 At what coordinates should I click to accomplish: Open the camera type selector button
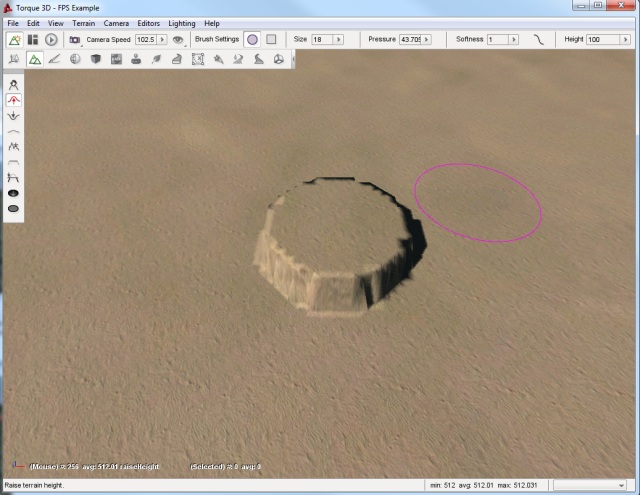pyautogui.click(x=75, y=39)
